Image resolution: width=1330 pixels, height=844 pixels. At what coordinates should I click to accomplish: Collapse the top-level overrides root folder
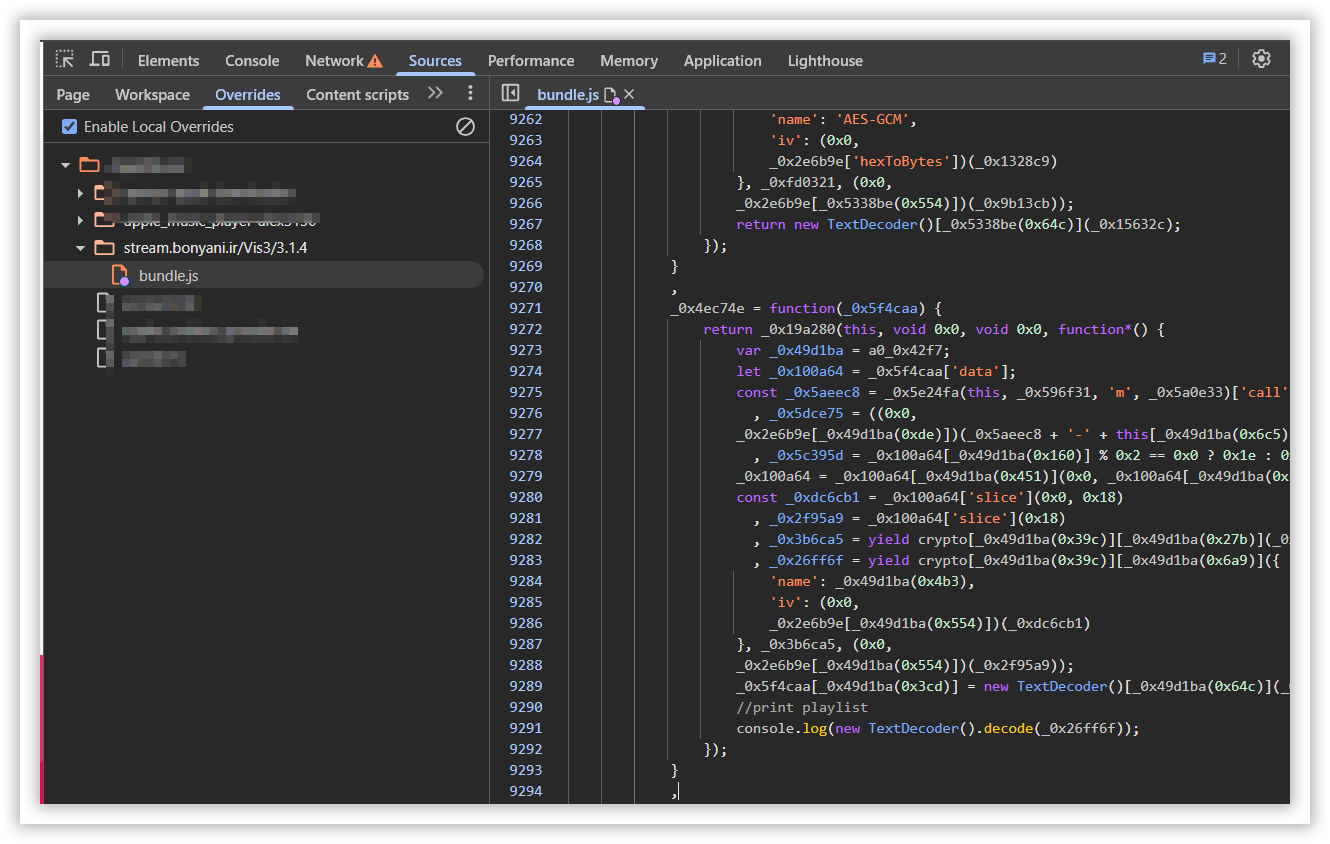(x=66, y=165)
